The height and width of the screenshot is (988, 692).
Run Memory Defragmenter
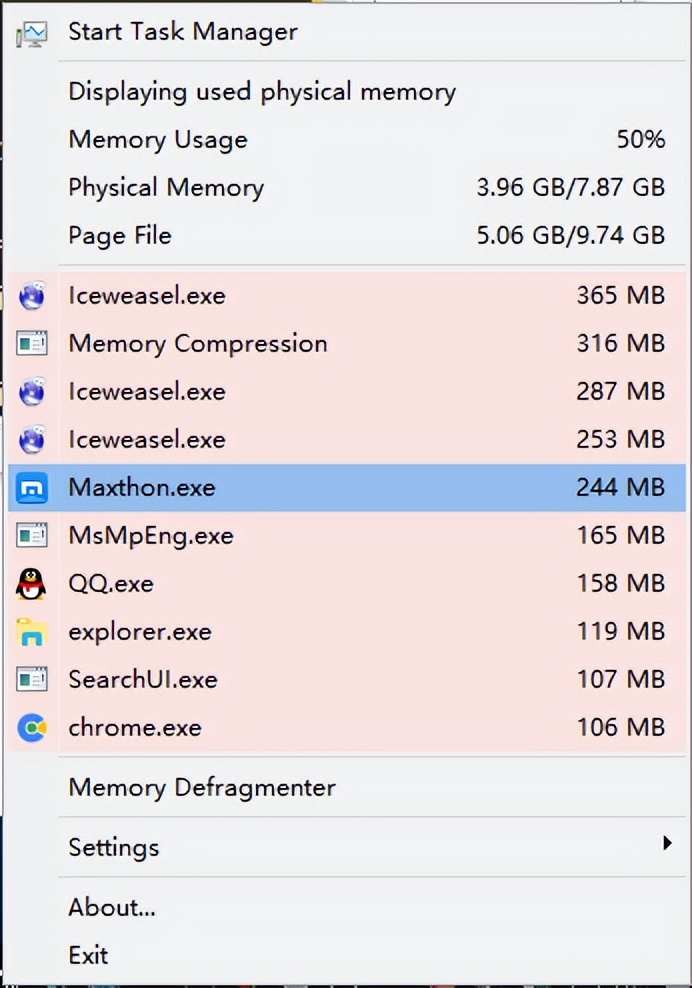pos(202,788)
